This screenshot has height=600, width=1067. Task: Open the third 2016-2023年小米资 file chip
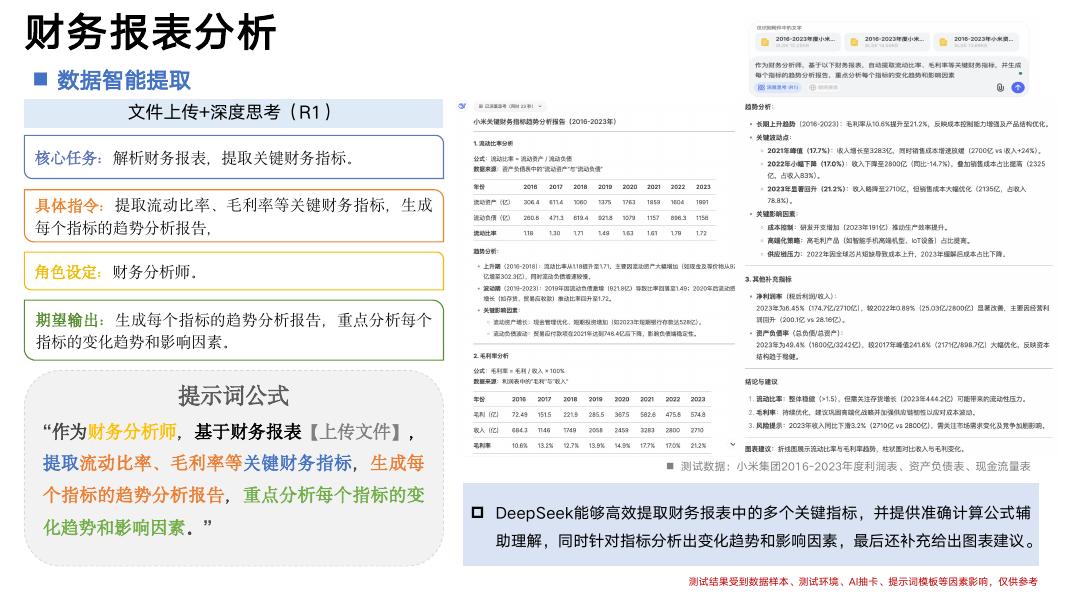(x=978, y=41)
